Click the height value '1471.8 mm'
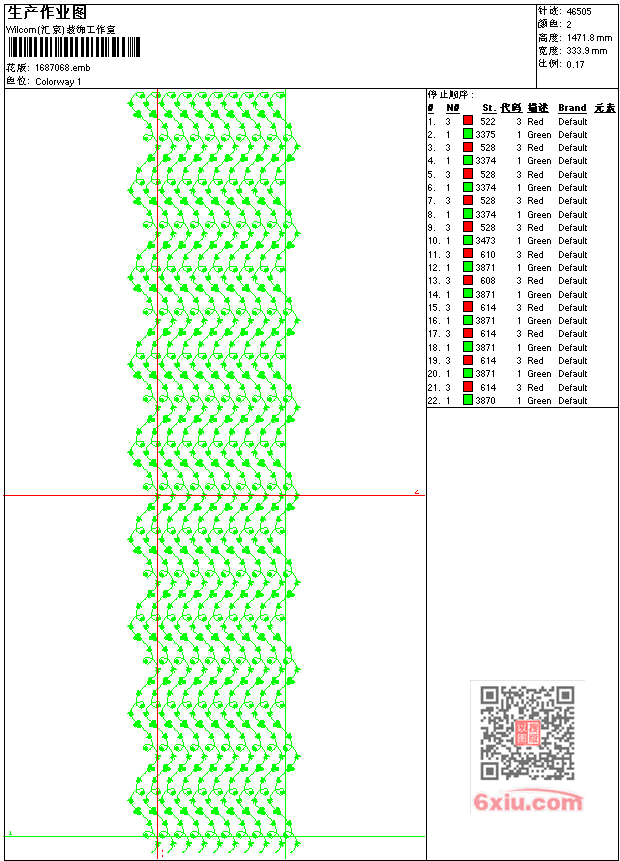Image resolution: width=620 pixels, height=861 pixels. (x=589, y=38)
